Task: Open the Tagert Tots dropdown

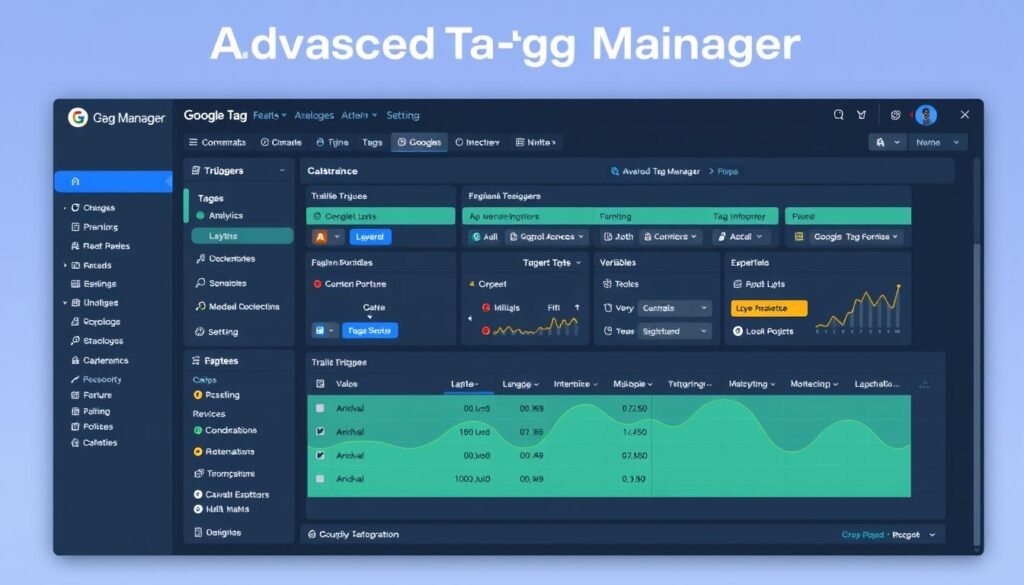Action: (552, 262)
